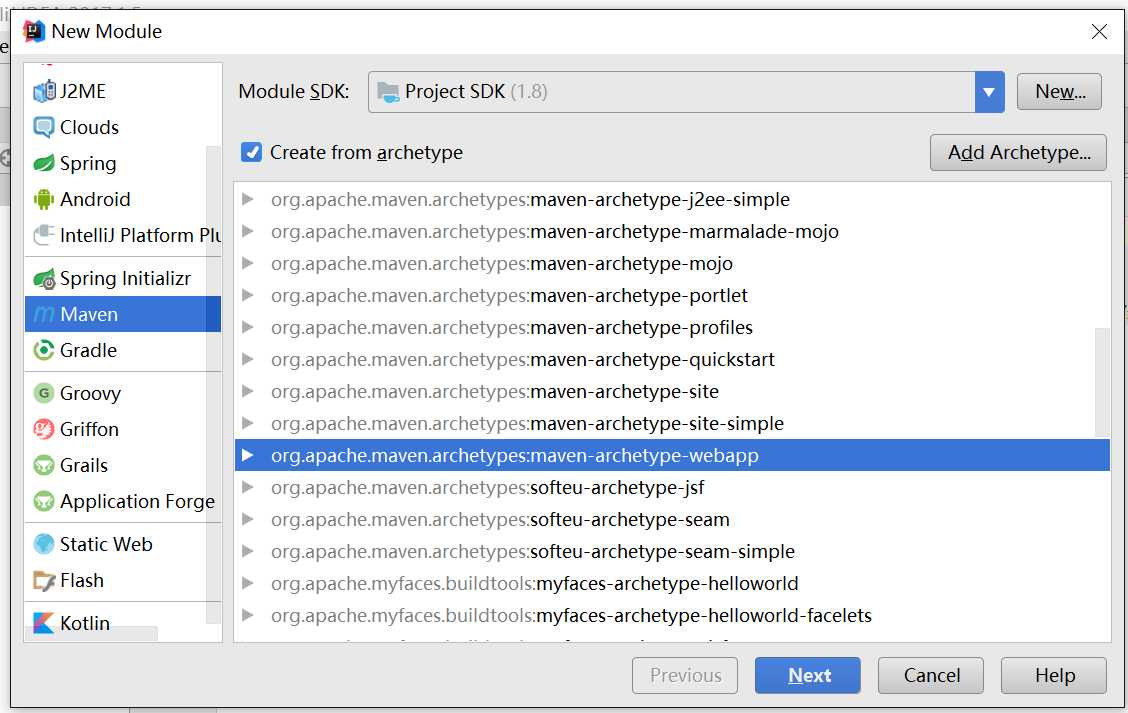Image resolution: width=1128 pixels, height=713 pixels.
Task: Click the Flash icon
Action: (x=44, y=580)
